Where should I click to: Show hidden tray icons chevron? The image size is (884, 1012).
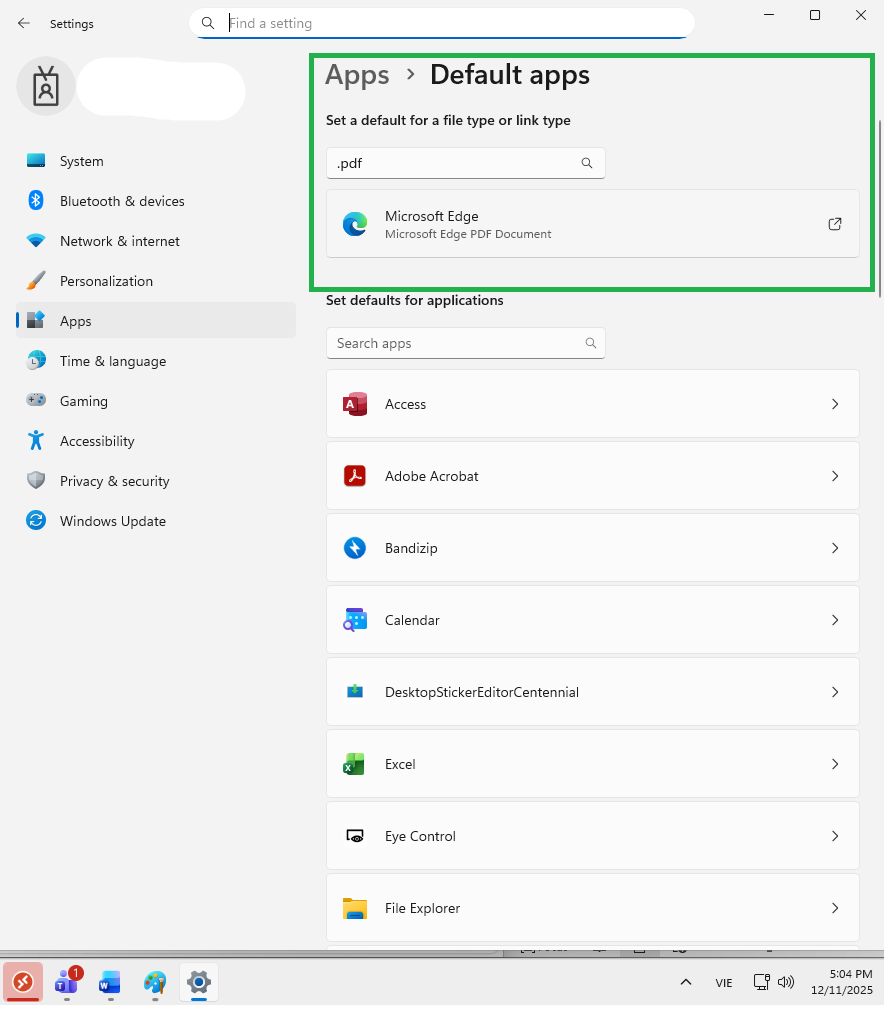pos(686,982)
